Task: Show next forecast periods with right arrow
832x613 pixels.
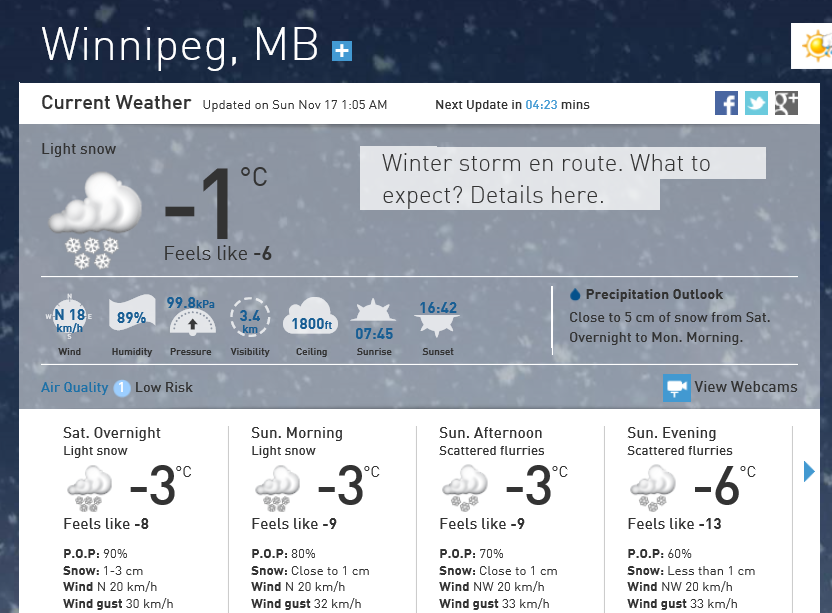Action: 809,471
